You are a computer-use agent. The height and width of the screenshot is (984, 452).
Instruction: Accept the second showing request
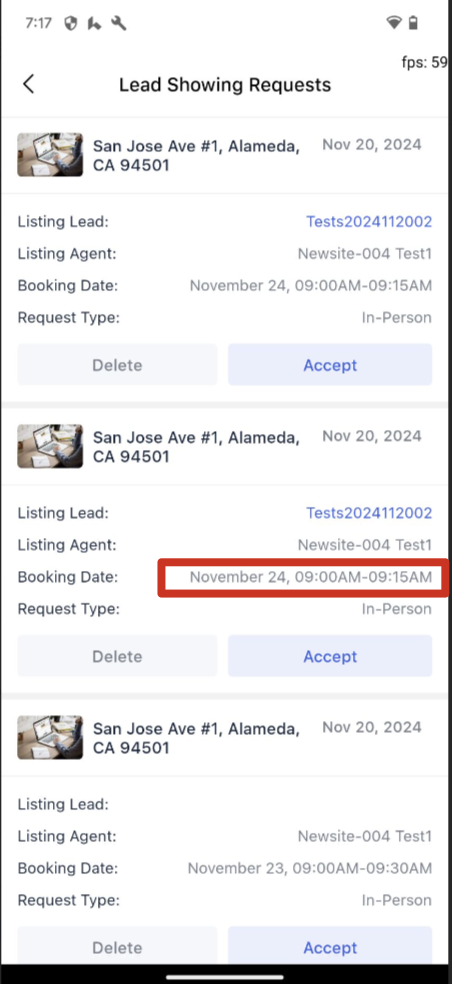(330, 656)
